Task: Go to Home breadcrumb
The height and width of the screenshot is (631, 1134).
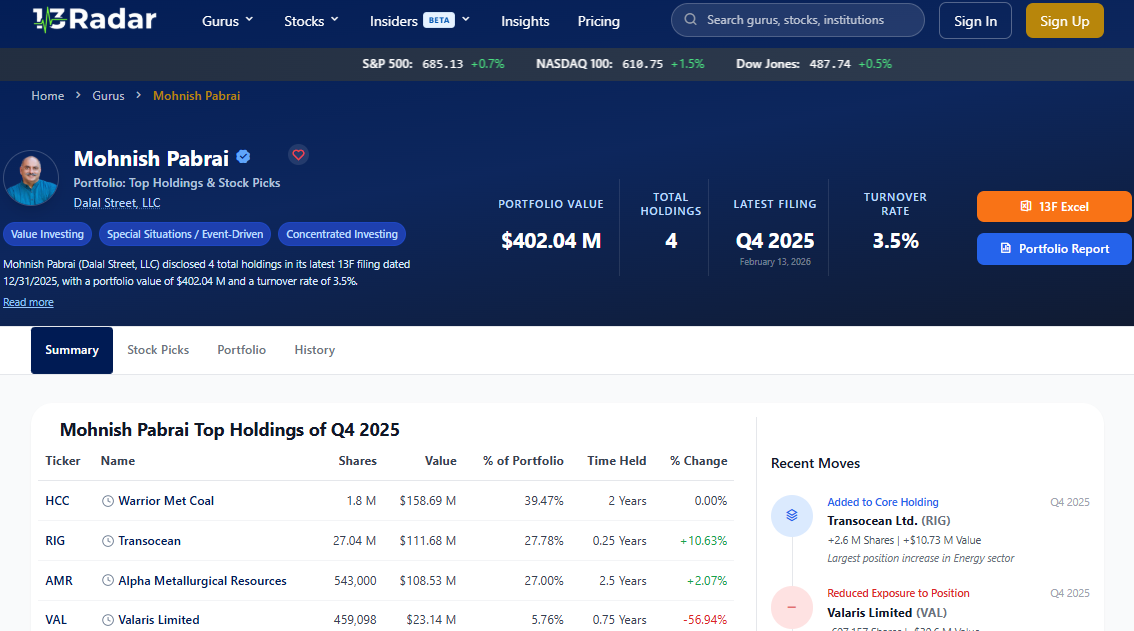Action: tap(48, 96)
